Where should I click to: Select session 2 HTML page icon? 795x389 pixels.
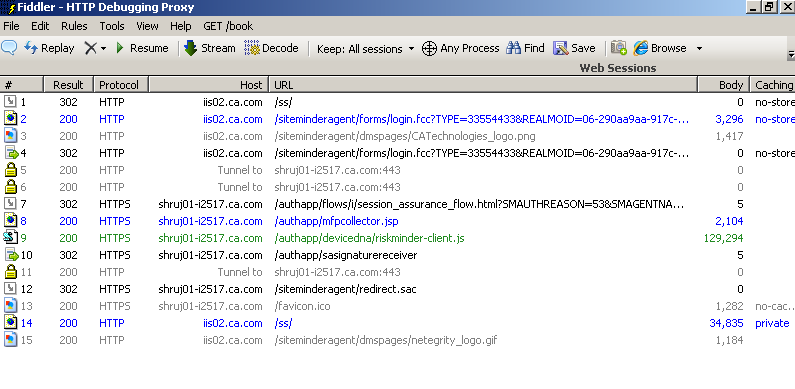click(11, 119)
